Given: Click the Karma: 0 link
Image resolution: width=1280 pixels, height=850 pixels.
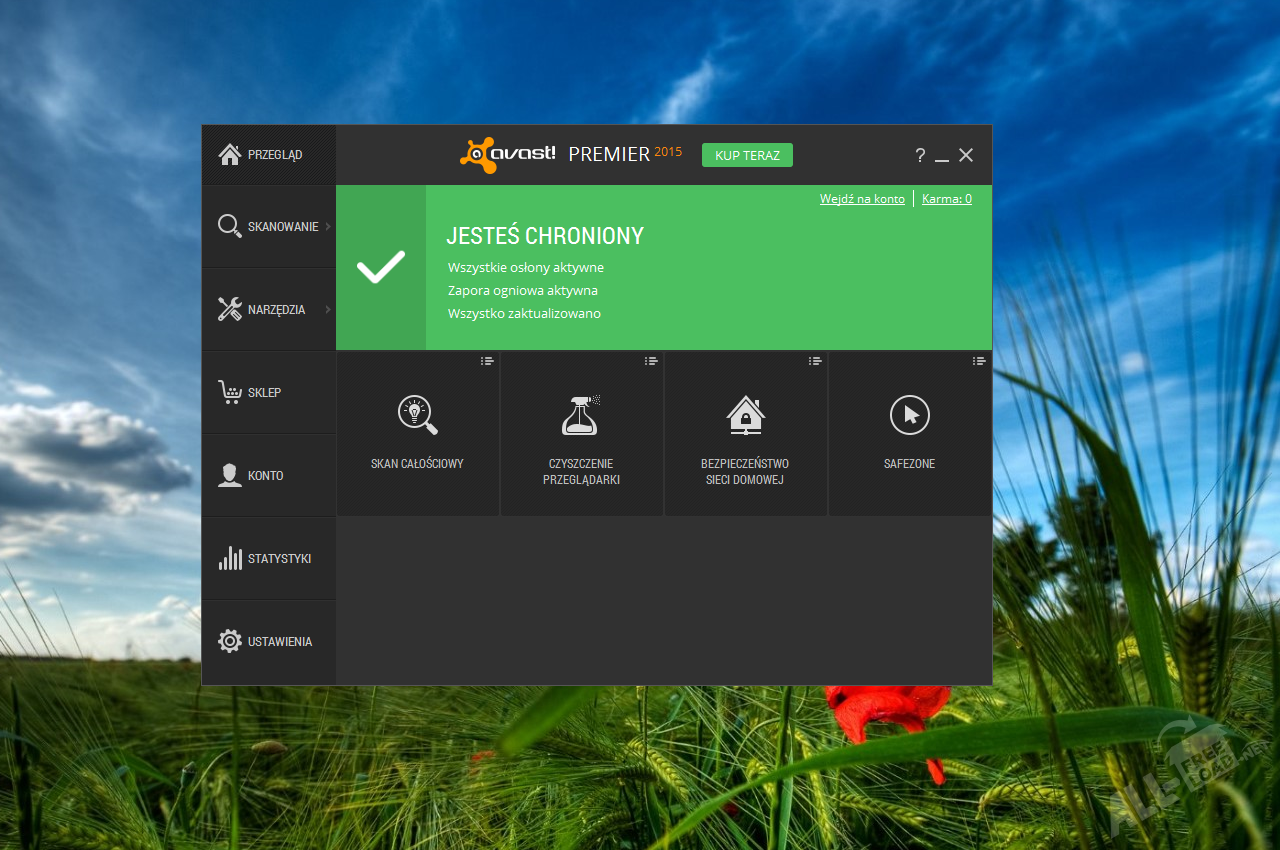Looking at the screenshot, I should 946,199.
